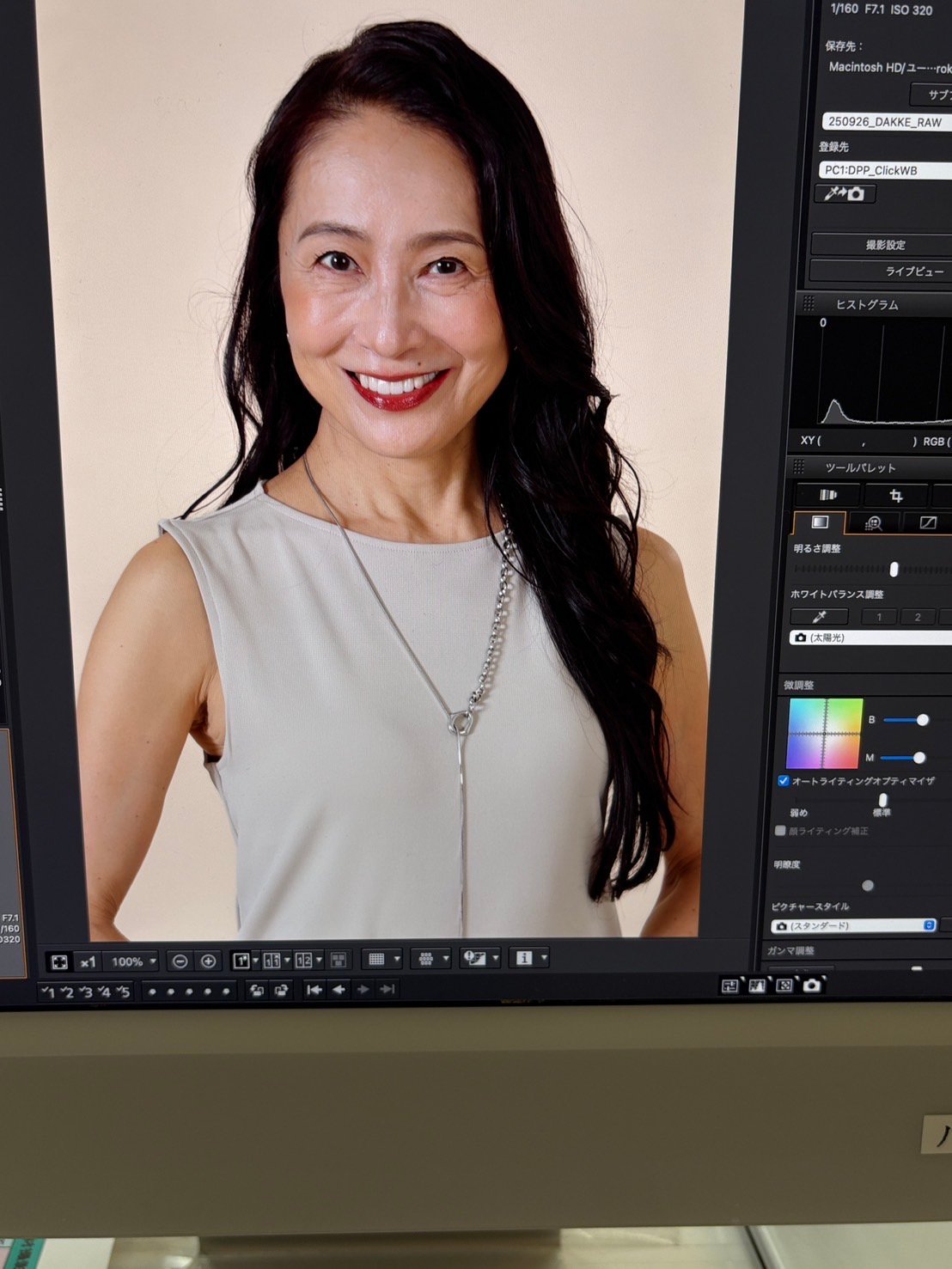Set preview magnification to x1

[88, 961]
